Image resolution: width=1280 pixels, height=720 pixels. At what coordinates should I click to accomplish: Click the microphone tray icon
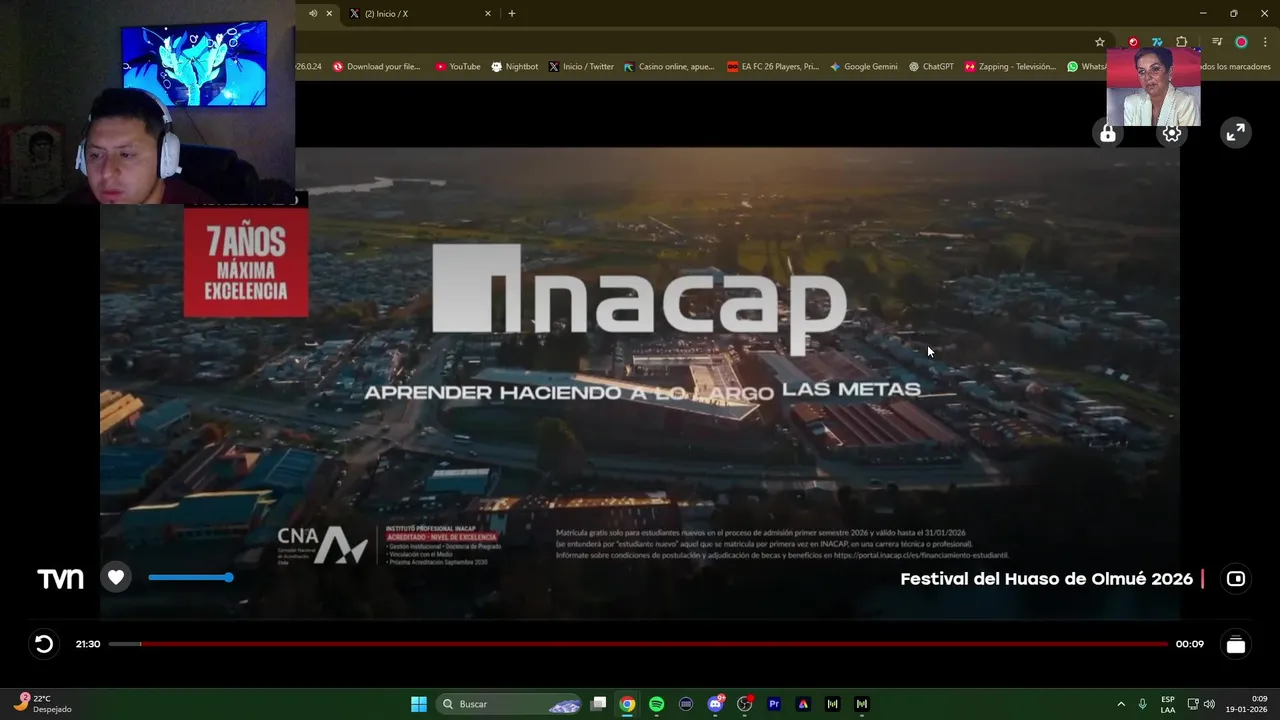click(1143, 704)
